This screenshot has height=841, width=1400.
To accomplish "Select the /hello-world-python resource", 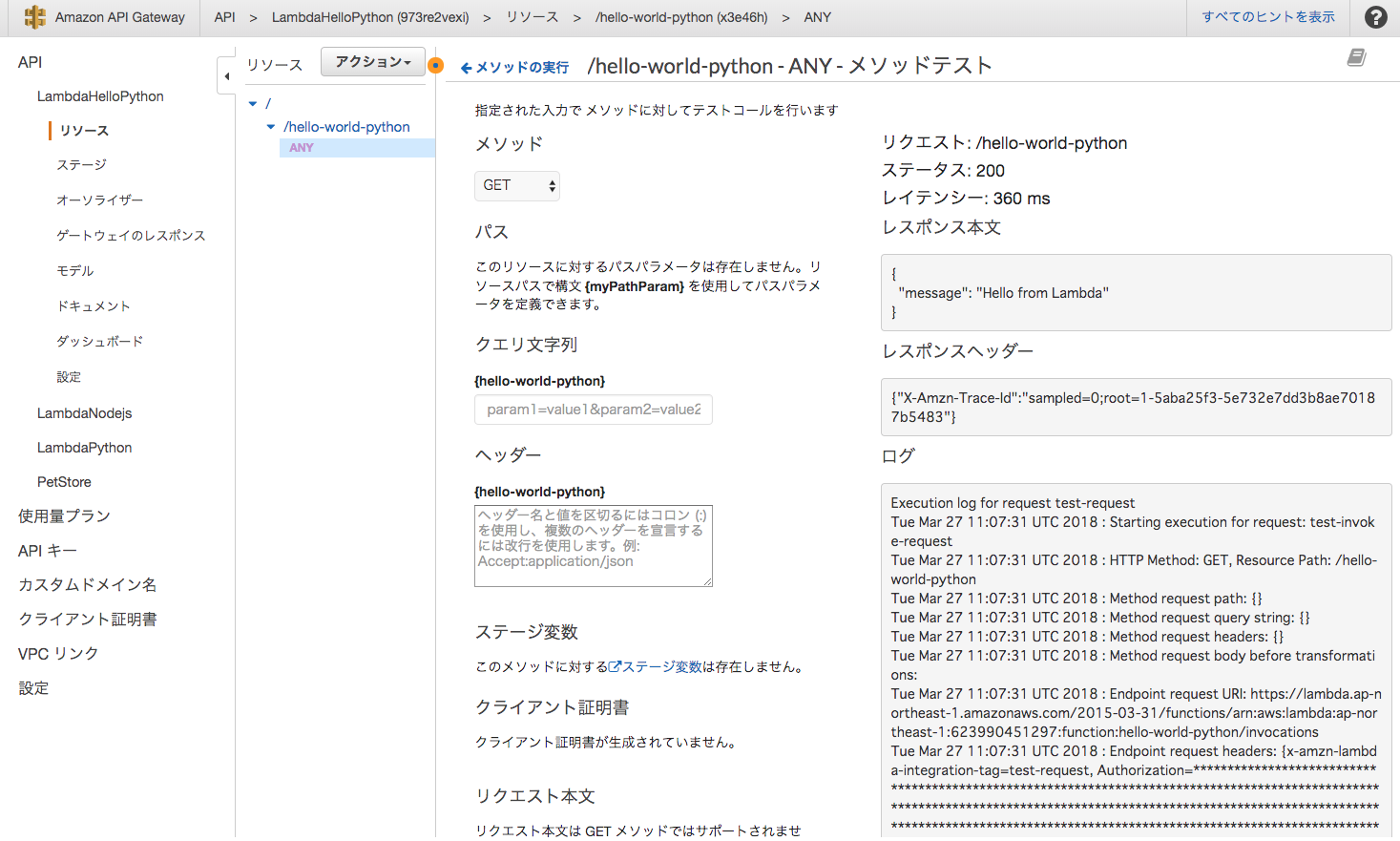I will (x=346, y=127).
